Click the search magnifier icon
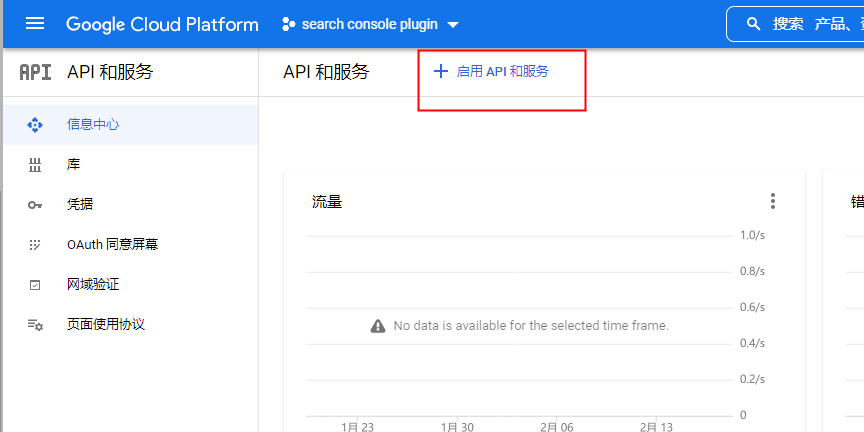 coord(753,24)
